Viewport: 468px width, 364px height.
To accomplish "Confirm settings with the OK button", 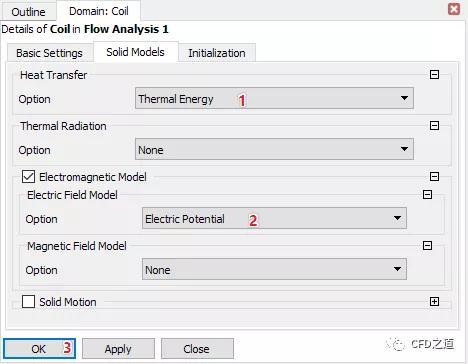I will coord(39,349).
